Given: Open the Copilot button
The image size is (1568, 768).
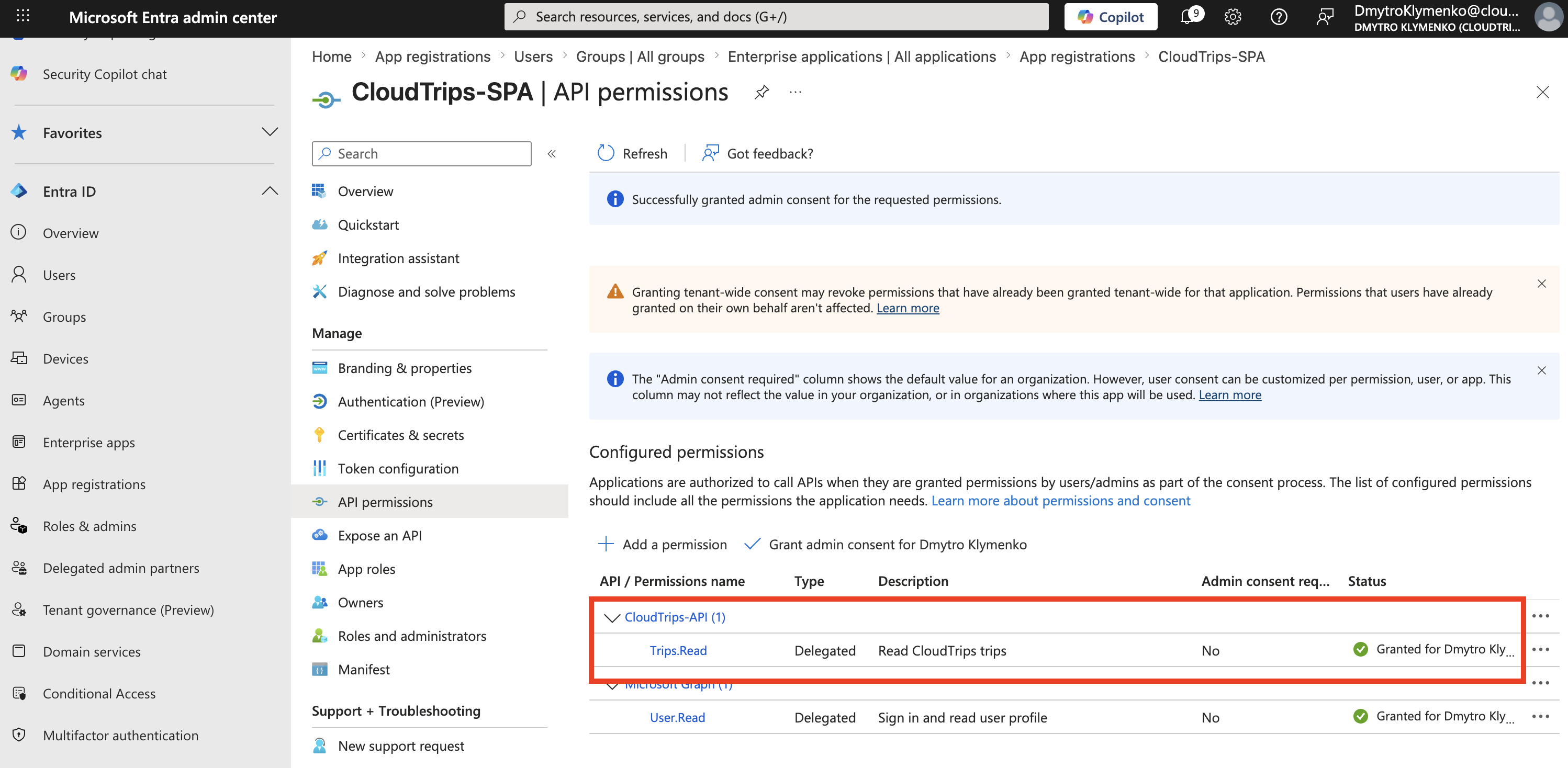Looking at the screenshot, I should point(1110,17).
